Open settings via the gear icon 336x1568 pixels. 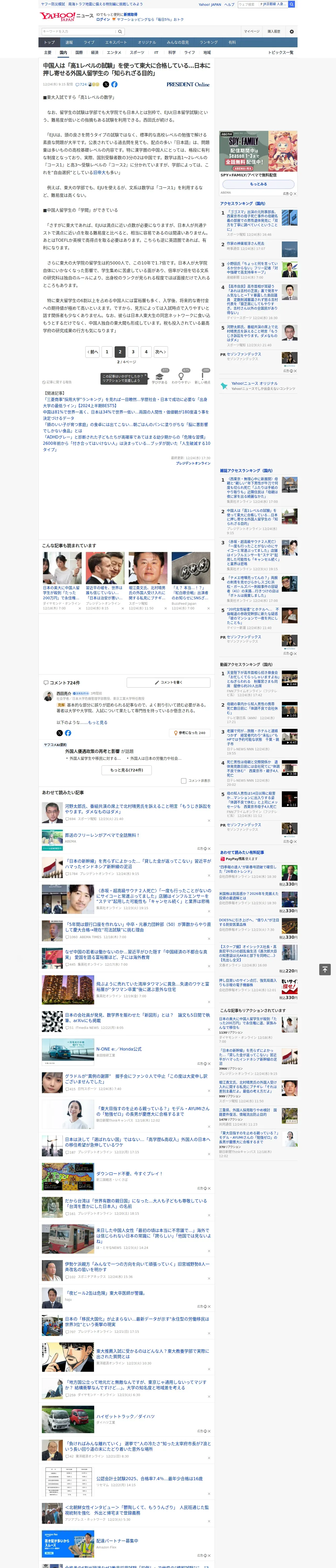(292, 31)
